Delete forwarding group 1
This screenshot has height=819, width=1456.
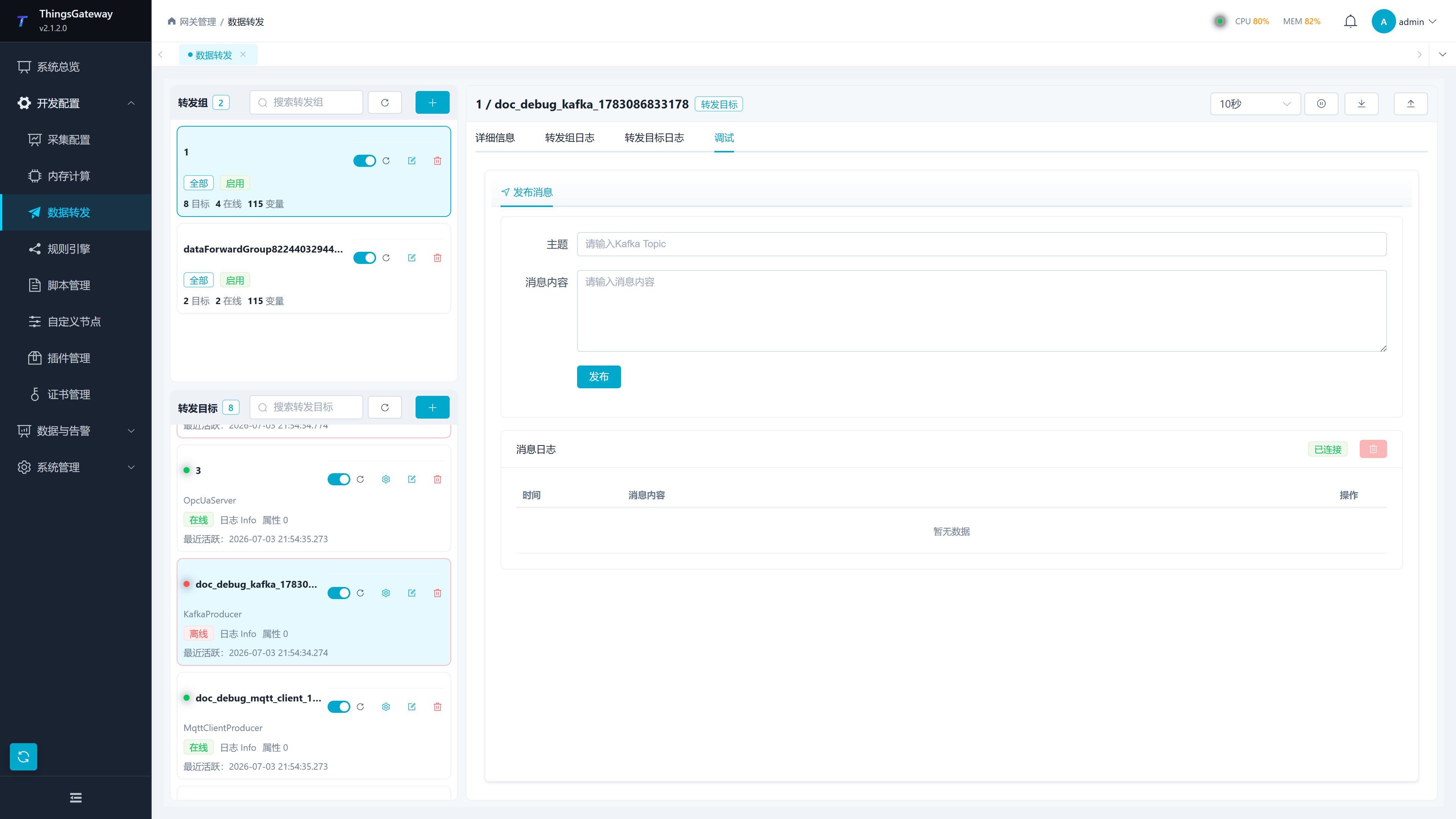(438, 160)
